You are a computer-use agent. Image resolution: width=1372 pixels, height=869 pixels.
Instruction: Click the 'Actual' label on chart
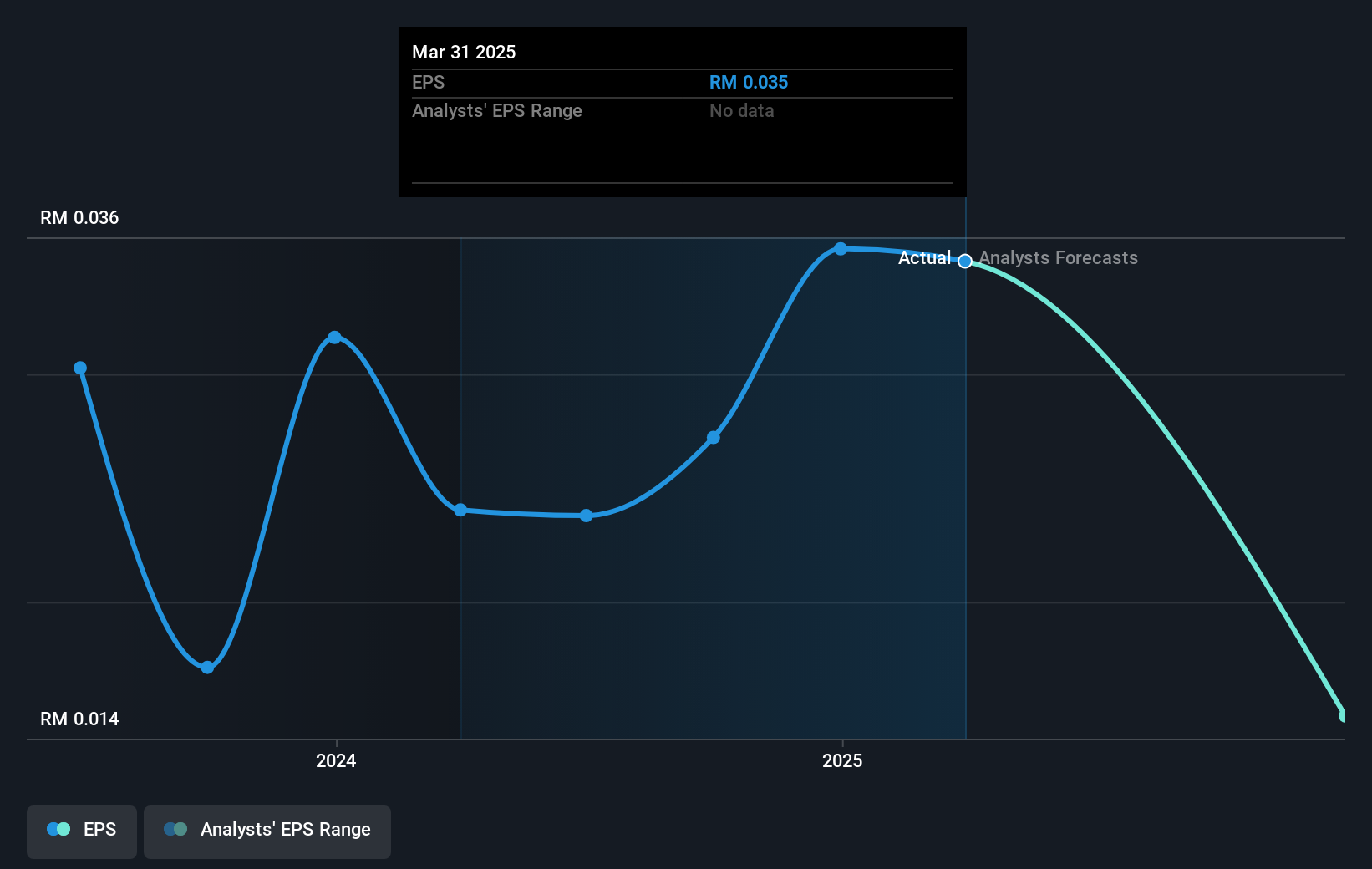(924, 258)
